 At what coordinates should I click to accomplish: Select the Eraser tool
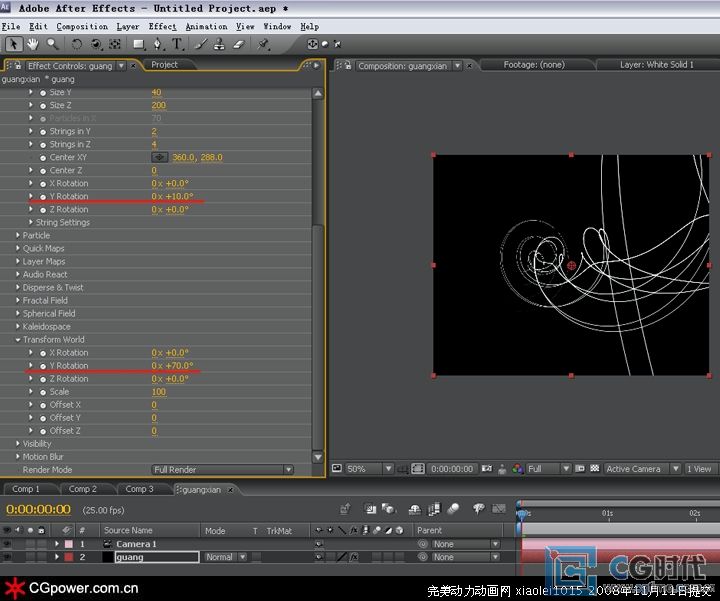pyautogui.click(x=239, y=44)
